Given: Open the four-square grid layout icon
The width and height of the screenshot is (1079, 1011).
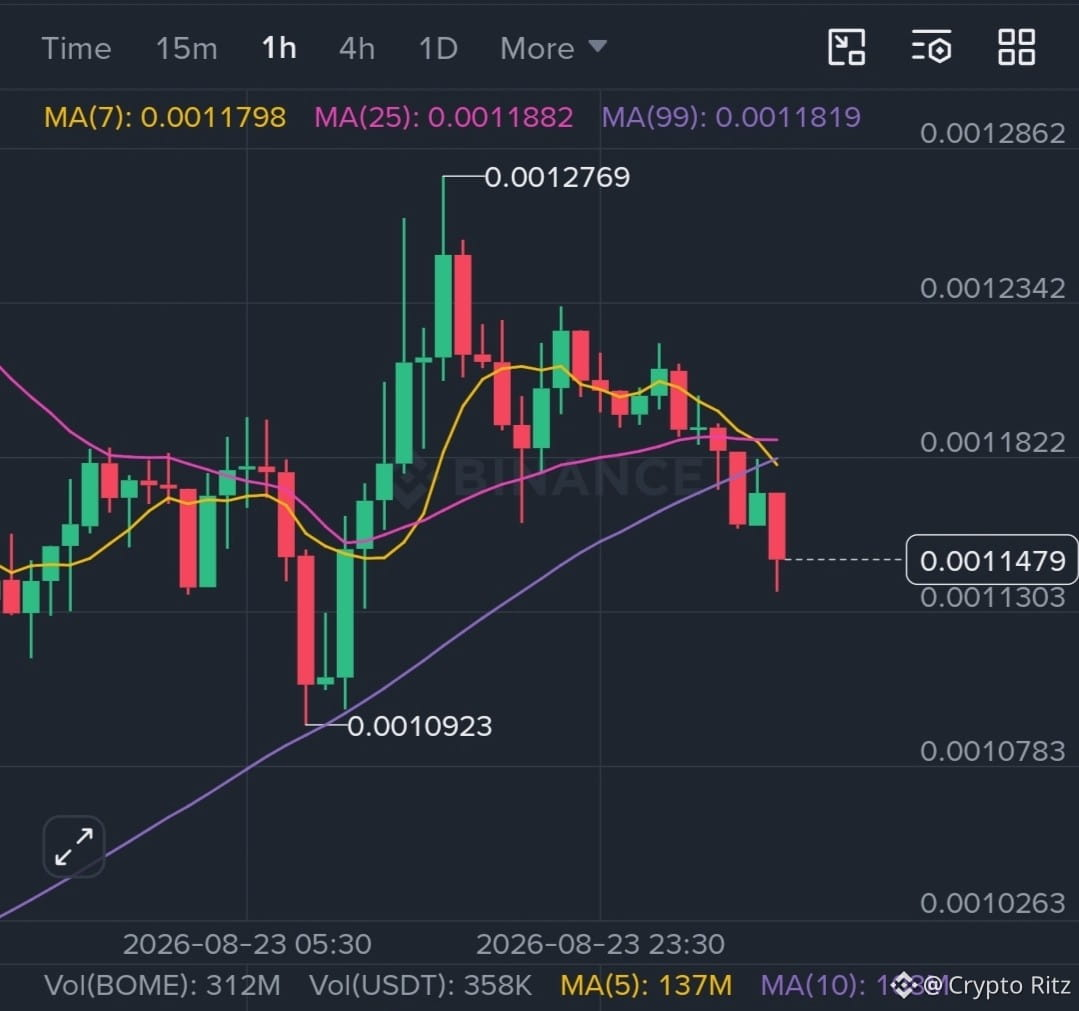Looking at the screenshot, I should 1016,47.
